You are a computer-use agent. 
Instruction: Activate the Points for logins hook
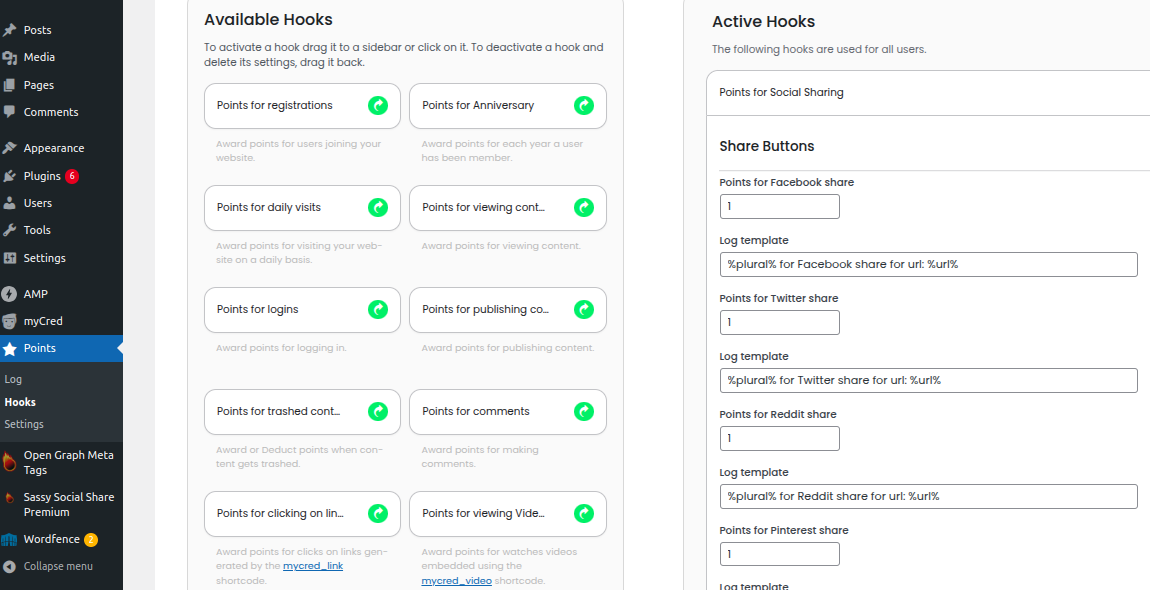(302, 310)
